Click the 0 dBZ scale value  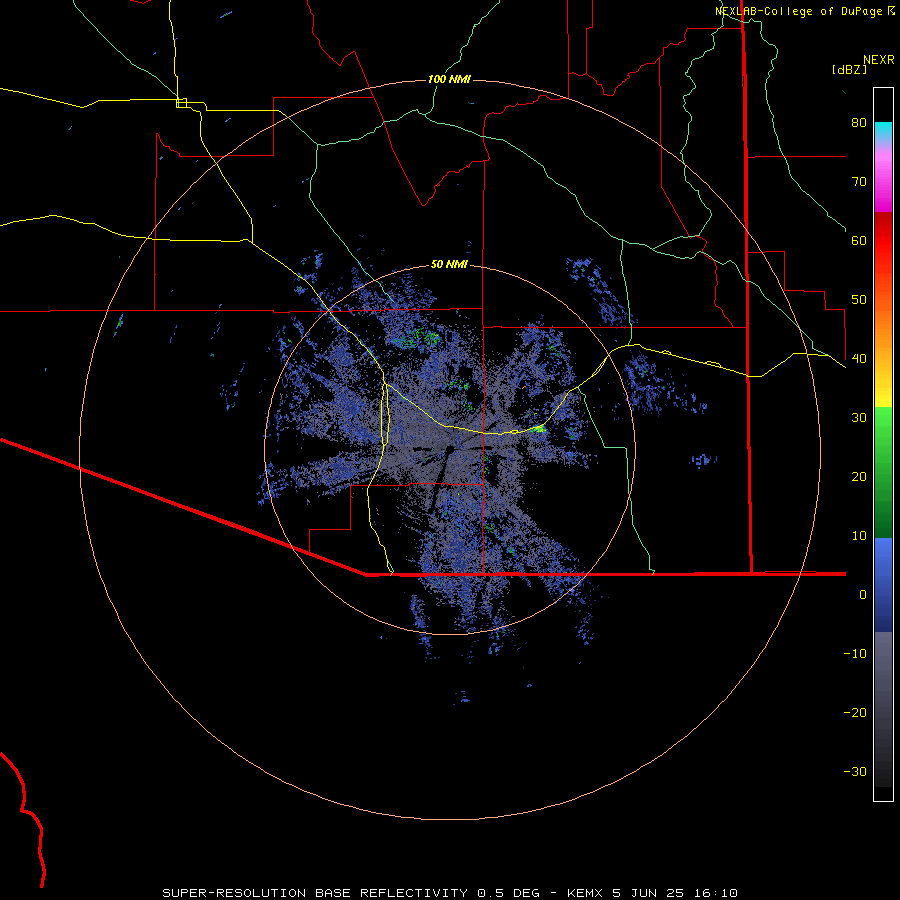click(x=863, y=595)
